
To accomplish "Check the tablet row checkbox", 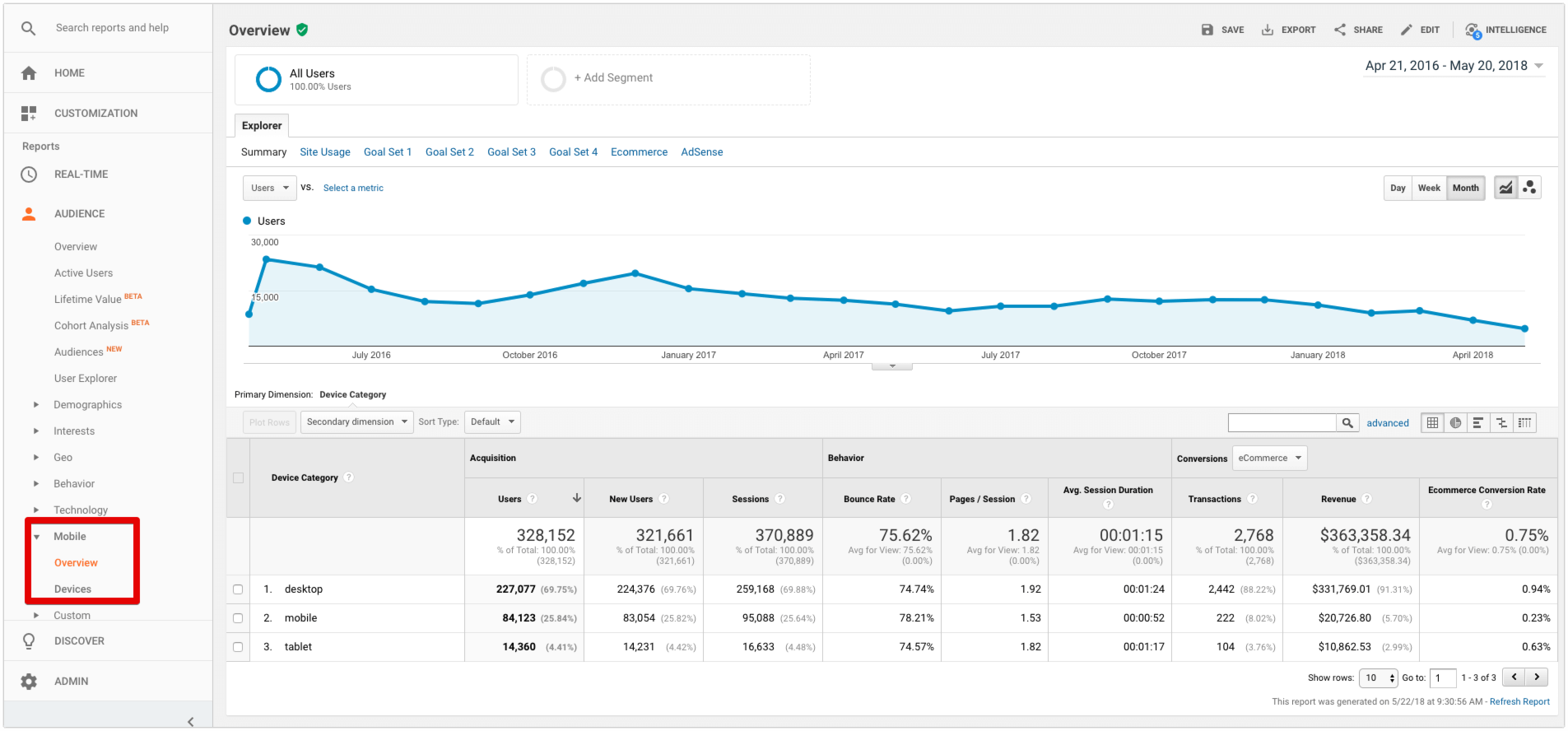I will click(238, 647).
